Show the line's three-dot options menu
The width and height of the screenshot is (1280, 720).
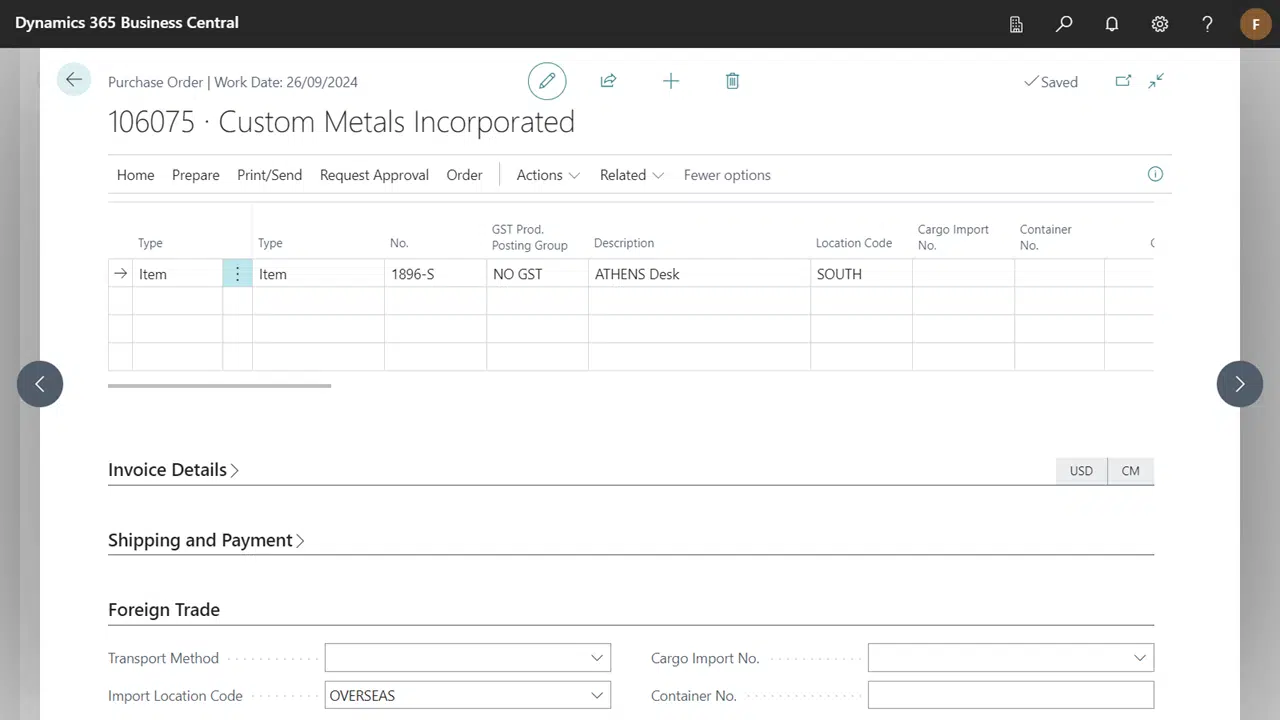237,274
